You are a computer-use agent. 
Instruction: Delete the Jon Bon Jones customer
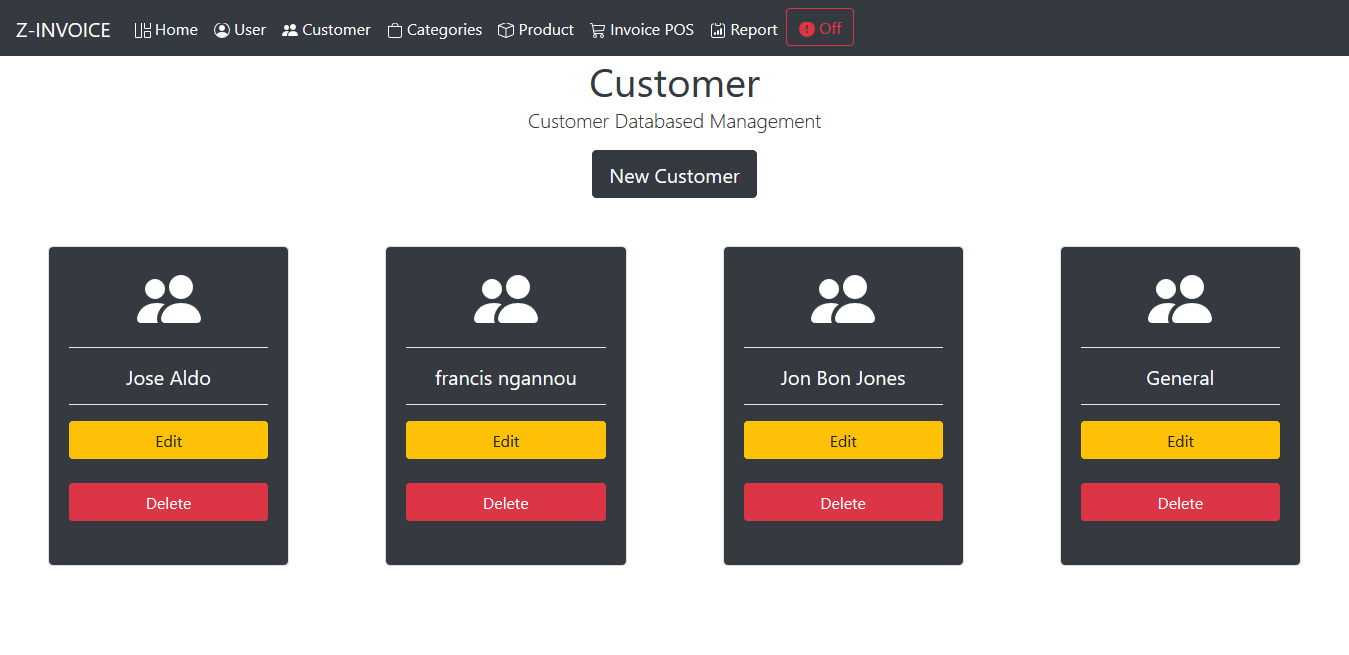point(843,502)
